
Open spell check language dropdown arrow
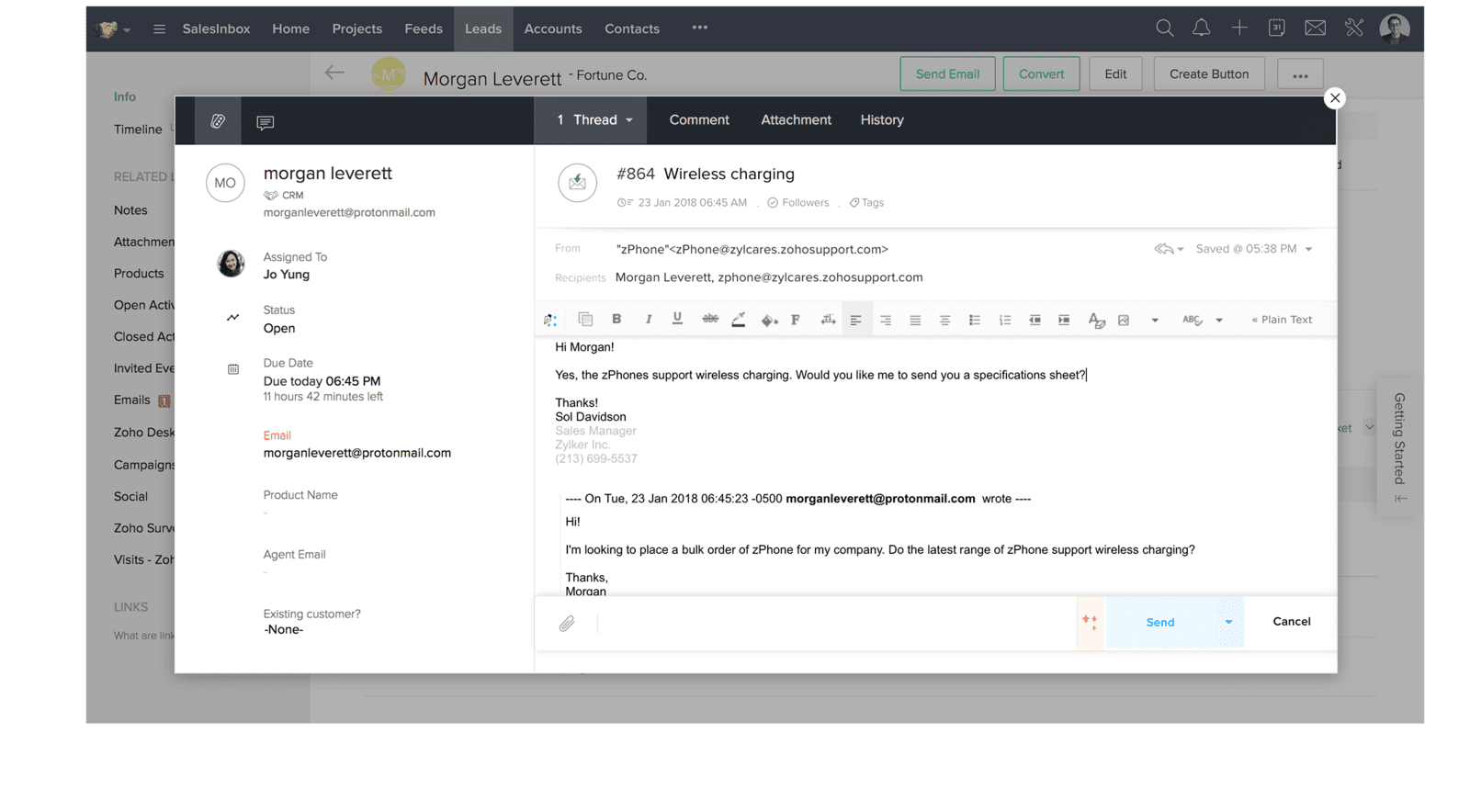1219,321
